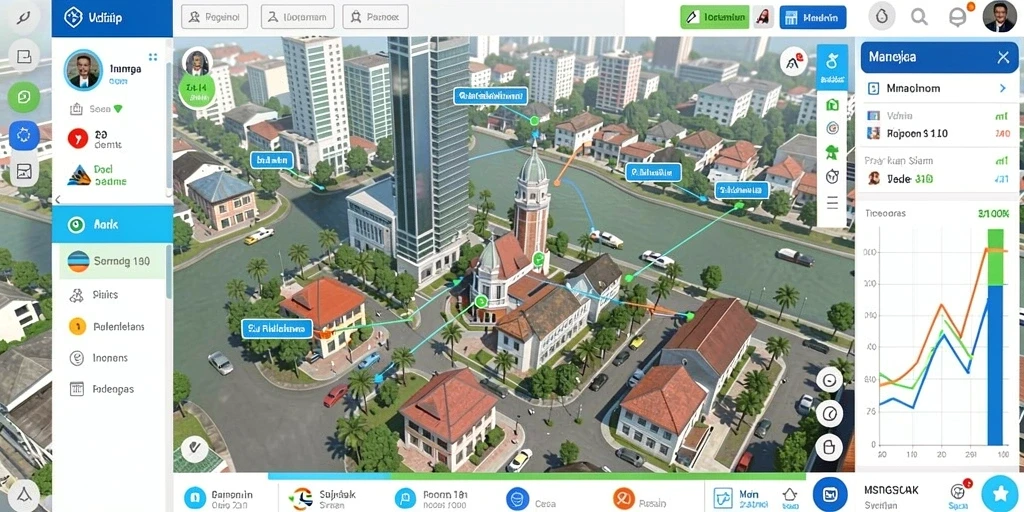Open hamburger menu in map toolbar
1024x512 pixels.
point(832,203)
